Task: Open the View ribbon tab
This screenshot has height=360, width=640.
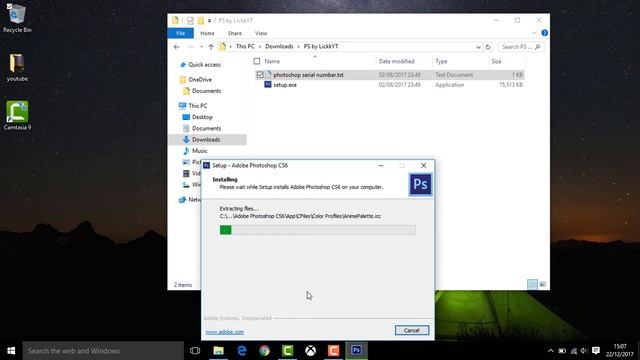Action: pos(261,33)
